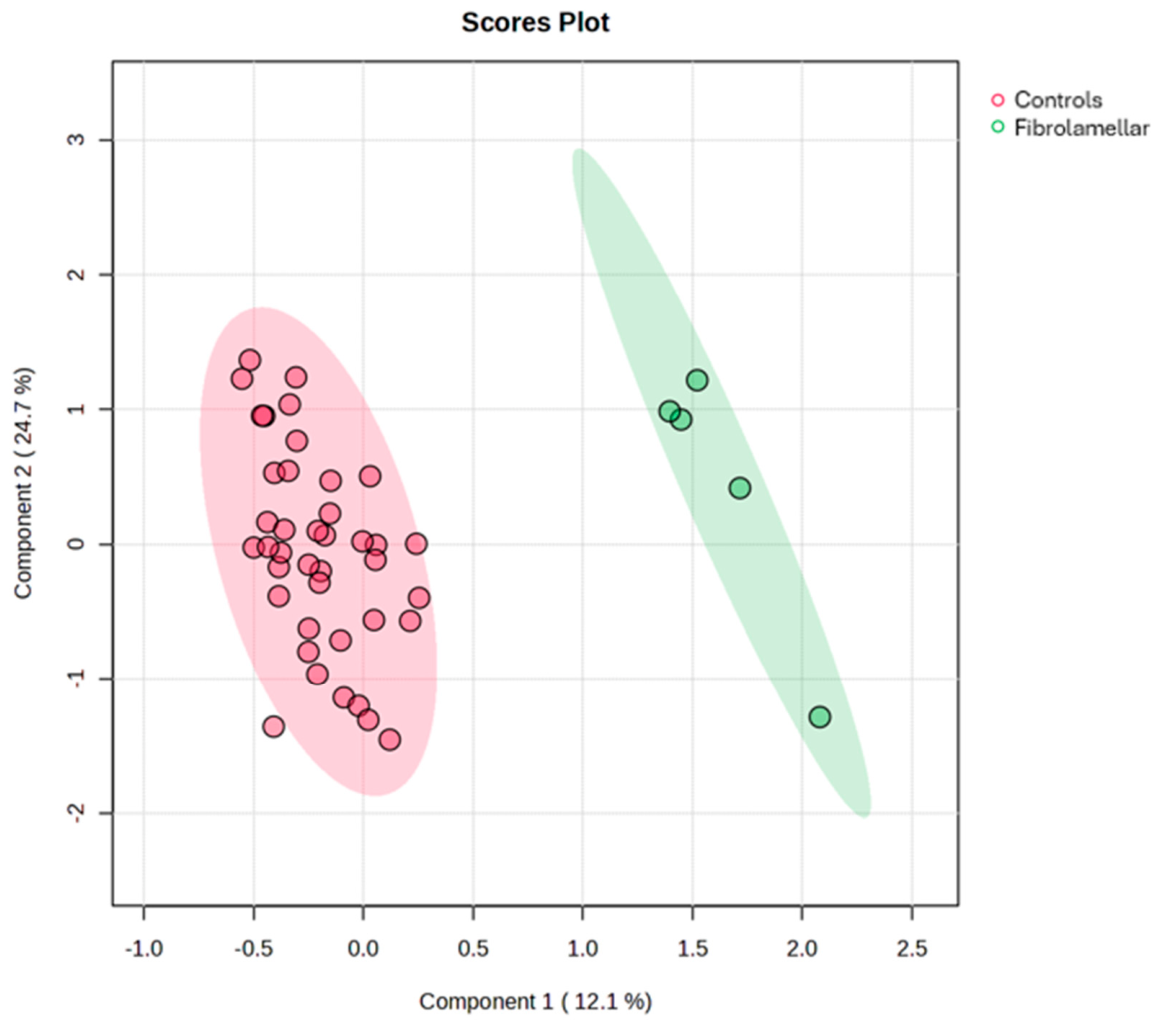Select the rightmost pink Controls point near zero
This screenshot has height=1028, width=1160.
pos(417,544)
